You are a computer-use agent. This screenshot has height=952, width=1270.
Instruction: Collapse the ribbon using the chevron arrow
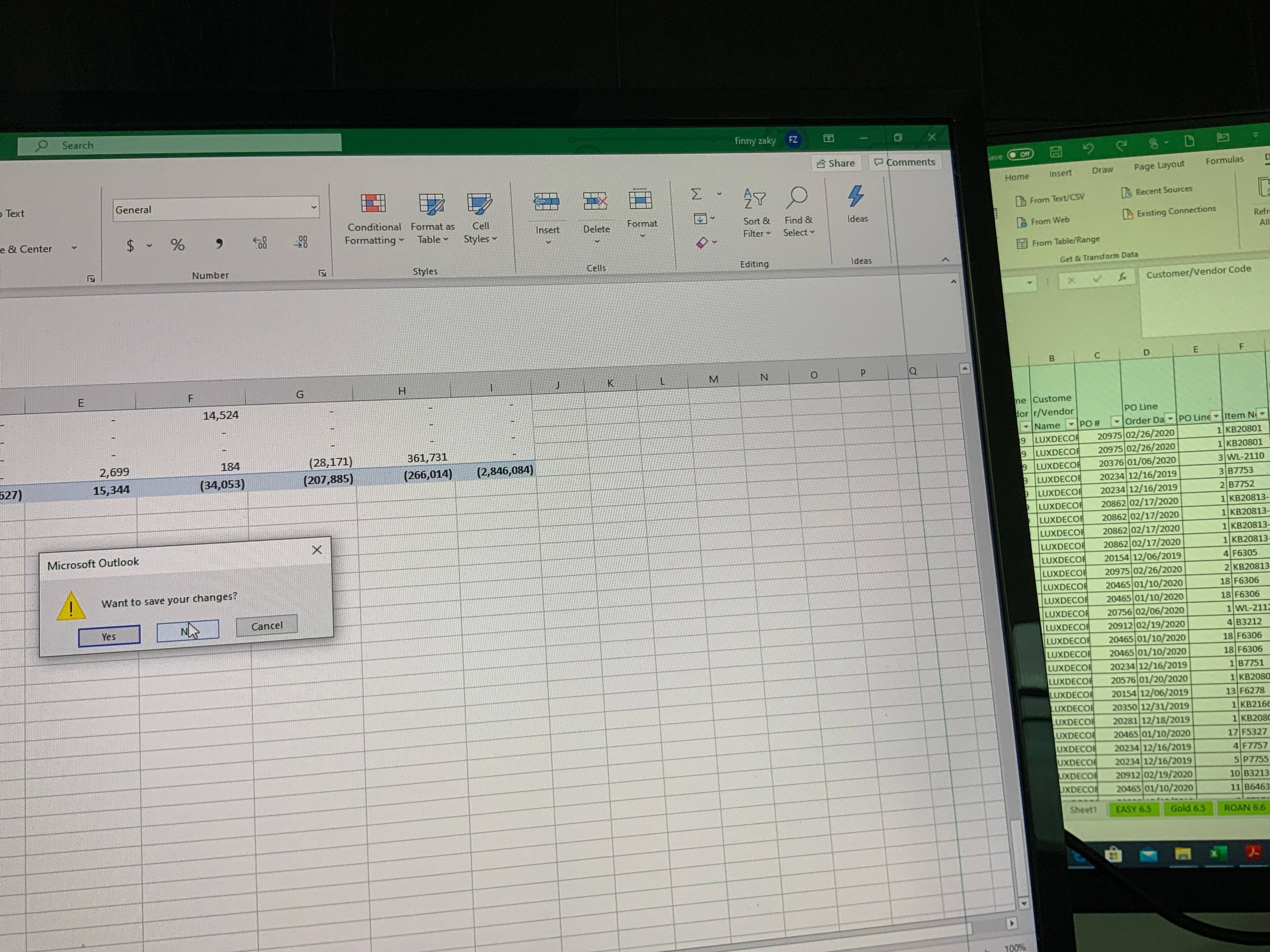pos(946,260)
